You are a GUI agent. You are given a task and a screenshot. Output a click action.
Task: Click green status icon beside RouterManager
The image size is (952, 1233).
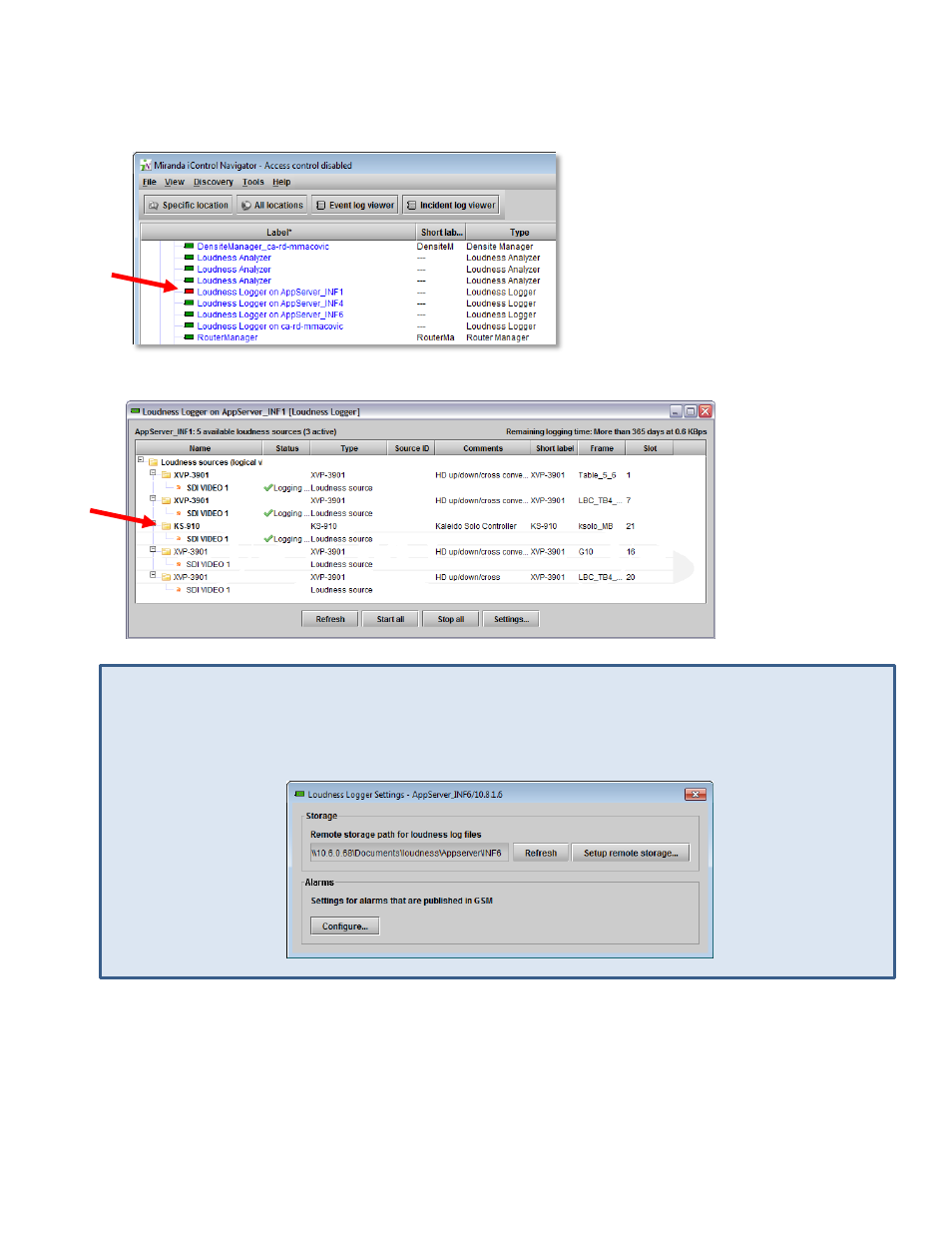coord(189,337)
